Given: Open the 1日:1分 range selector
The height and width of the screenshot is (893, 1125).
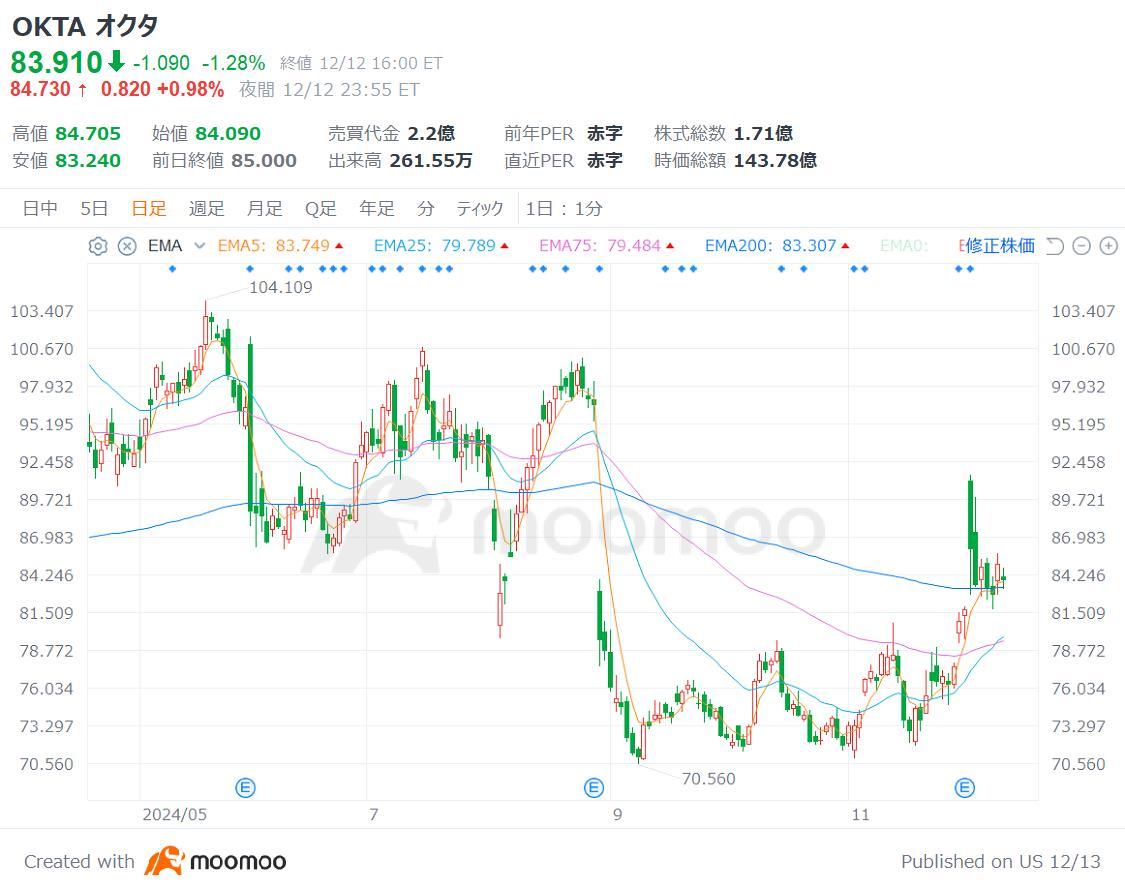Looking at the screenshot, I should pos(564,209).
